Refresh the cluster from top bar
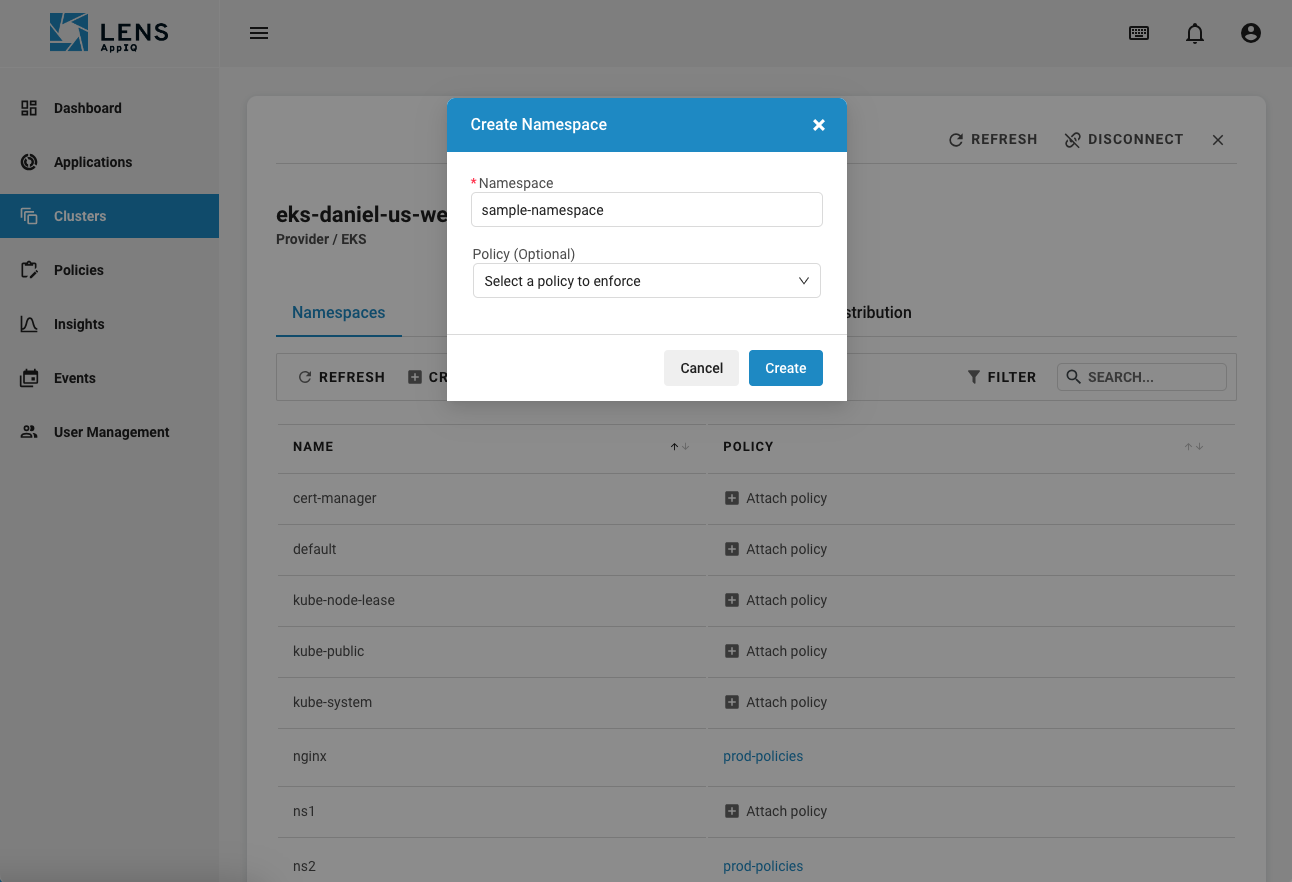 [x=993, y=140]
